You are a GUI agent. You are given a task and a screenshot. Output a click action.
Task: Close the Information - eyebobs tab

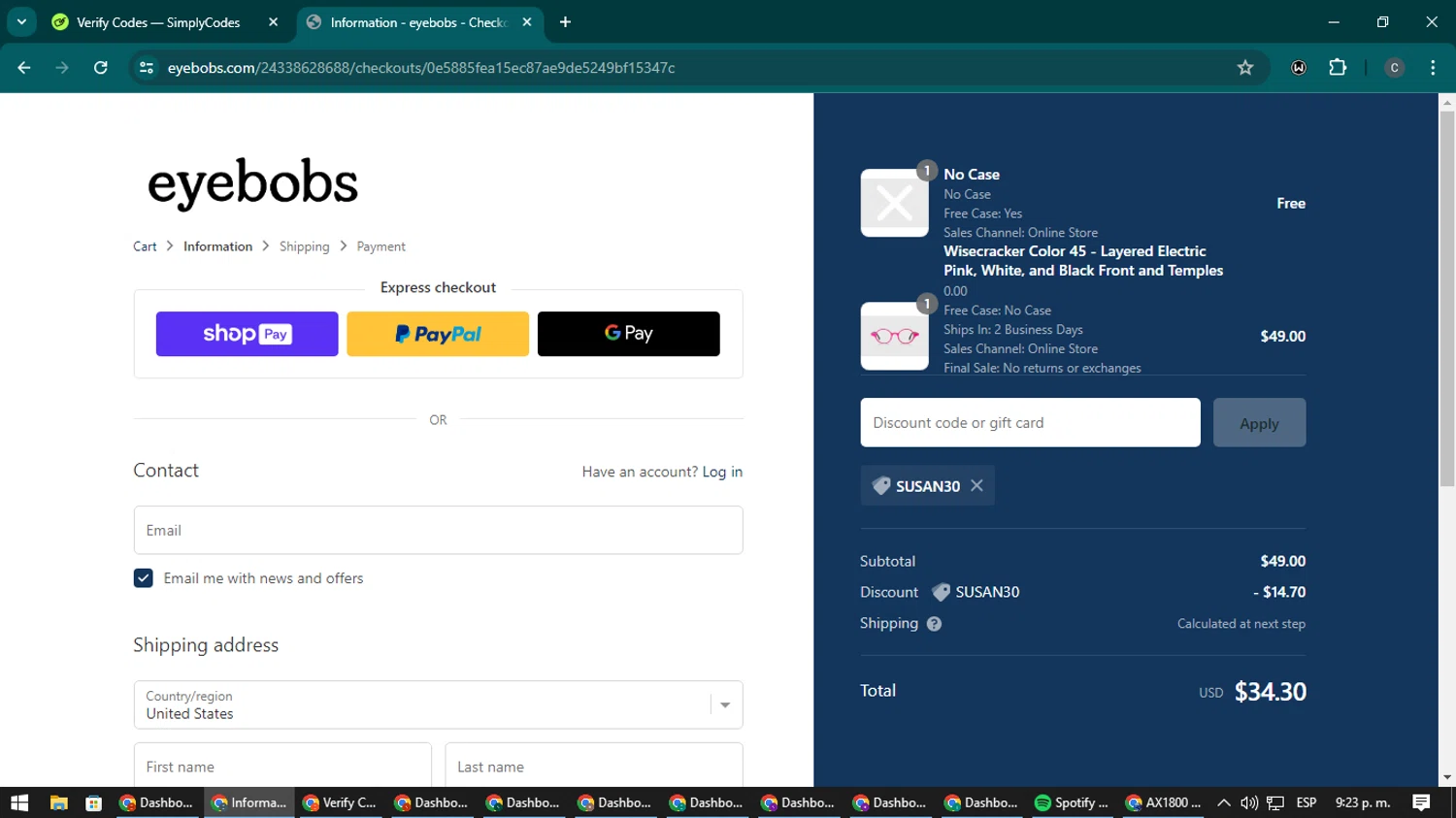pyautogui.click(x=527, y=22)
